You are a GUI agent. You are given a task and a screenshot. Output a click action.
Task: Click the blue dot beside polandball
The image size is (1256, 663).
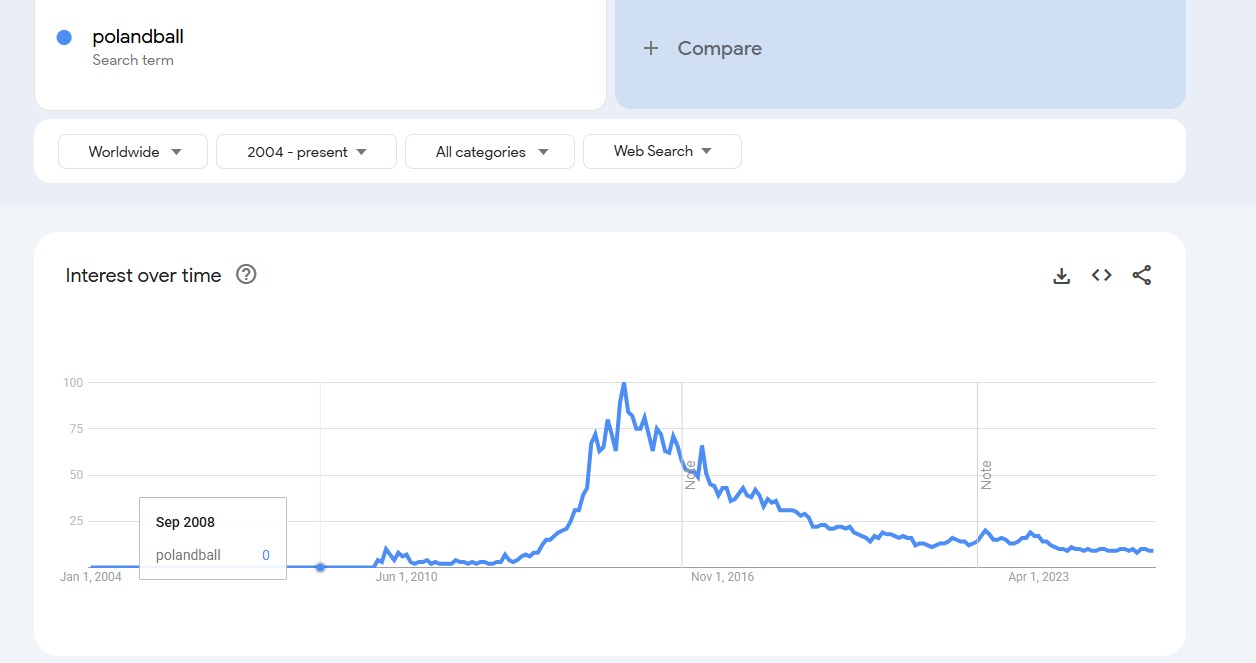pyautogui.click(x=64, y=37)
